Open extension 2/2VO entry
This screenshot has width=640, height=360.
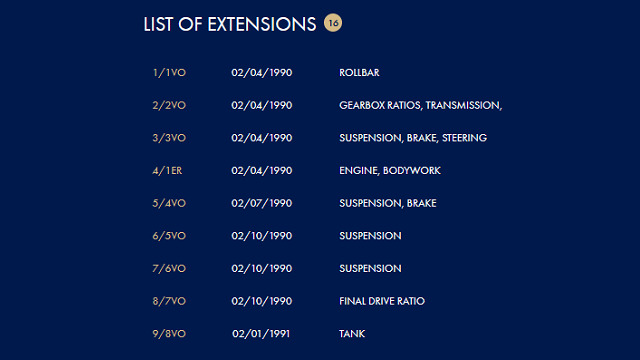tap(169, 105)
